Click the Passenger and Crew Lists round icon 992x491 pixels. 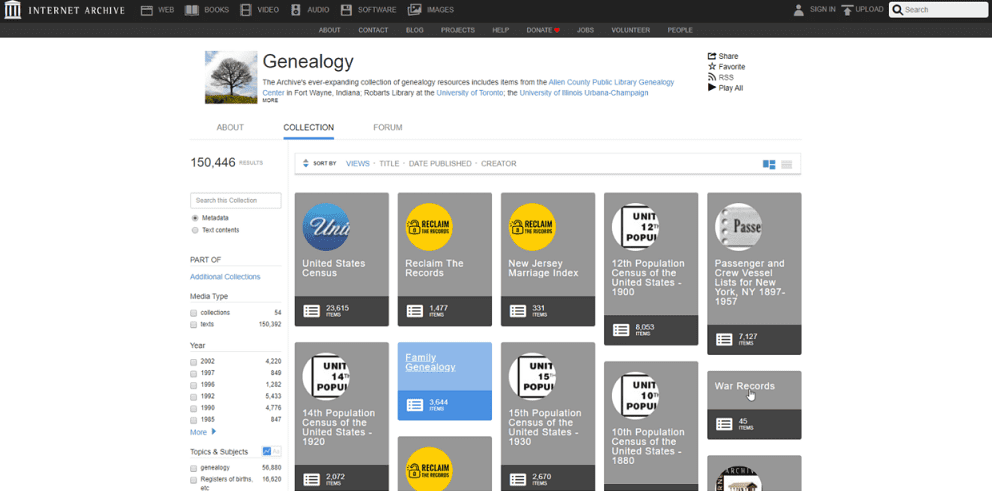click(x=738, y=227)
